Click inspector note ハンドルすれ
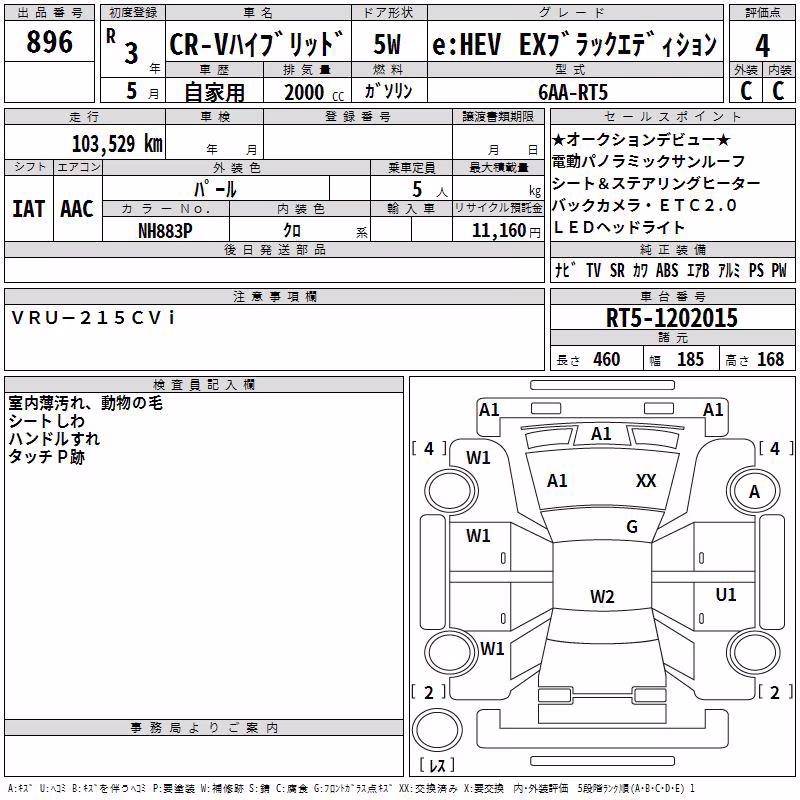800x800 pixels. (54, 439)
